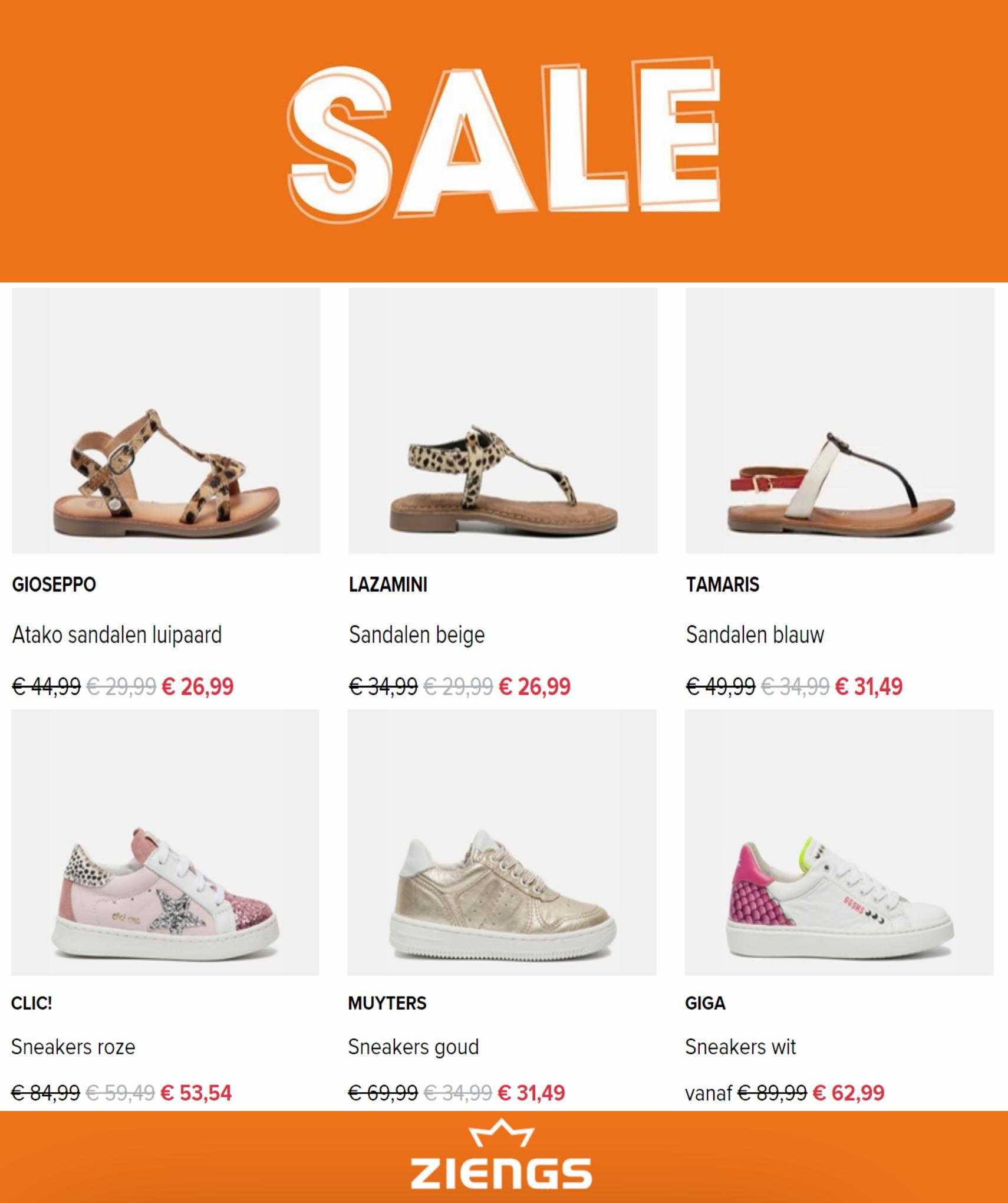The width and height of the screenshot is (1008, 1203).
Task: Select the LAZAMINI brand name
Action: 388,584
